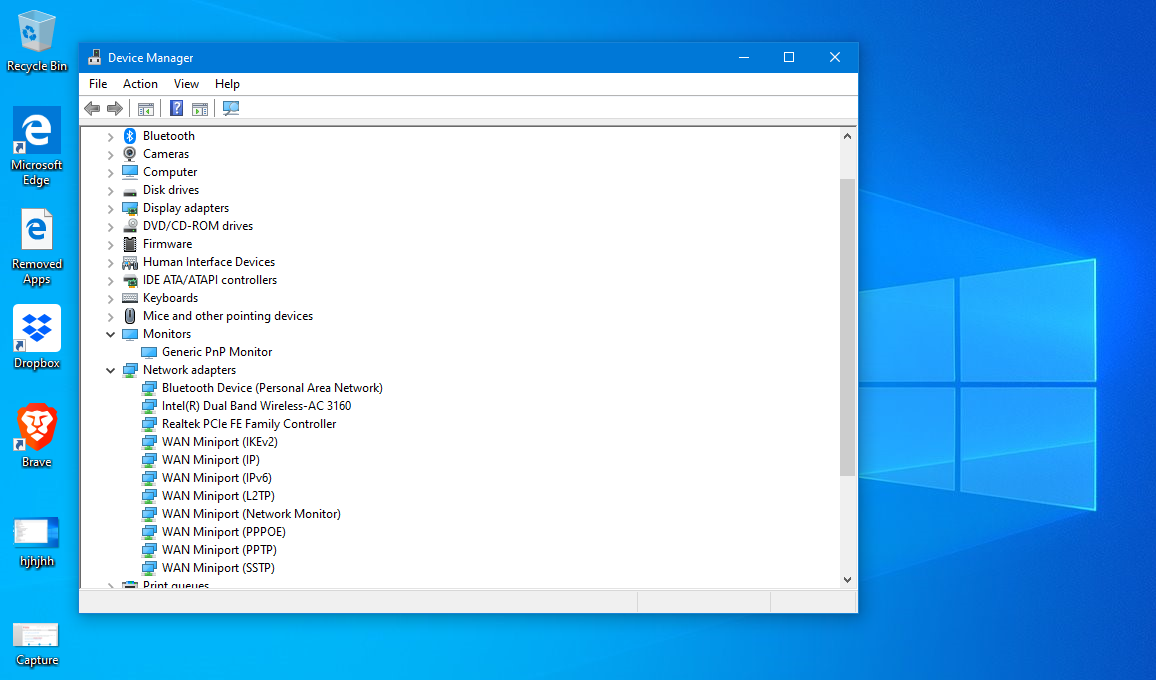Maximize the Device Manager window

(789, 58)
